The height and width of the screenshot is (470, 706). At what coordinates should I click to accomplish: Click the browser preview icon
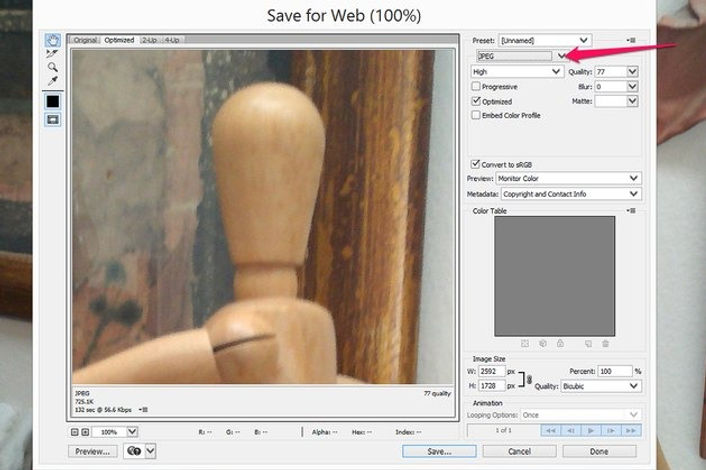pyautogui.click(x=134, y=451)
